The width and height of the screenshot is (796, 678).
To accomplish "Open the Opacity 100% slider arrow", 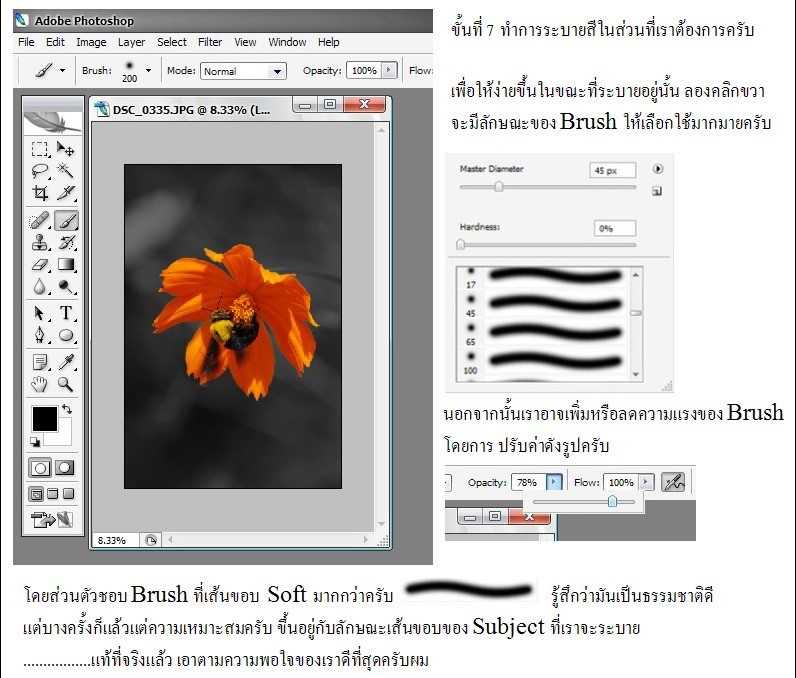I will point(389,70).
